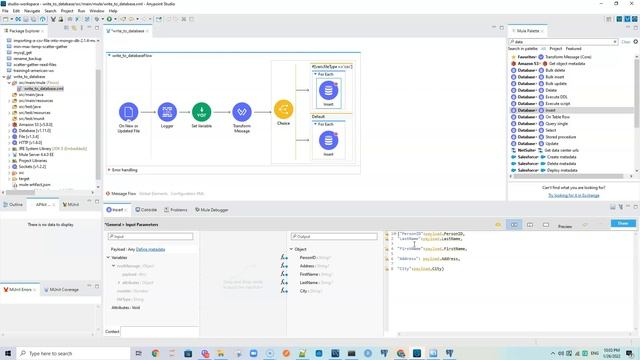Collapse the For Each scope in Default branch
This screenshot has height=360, width=640.
[x=315, y=124]
